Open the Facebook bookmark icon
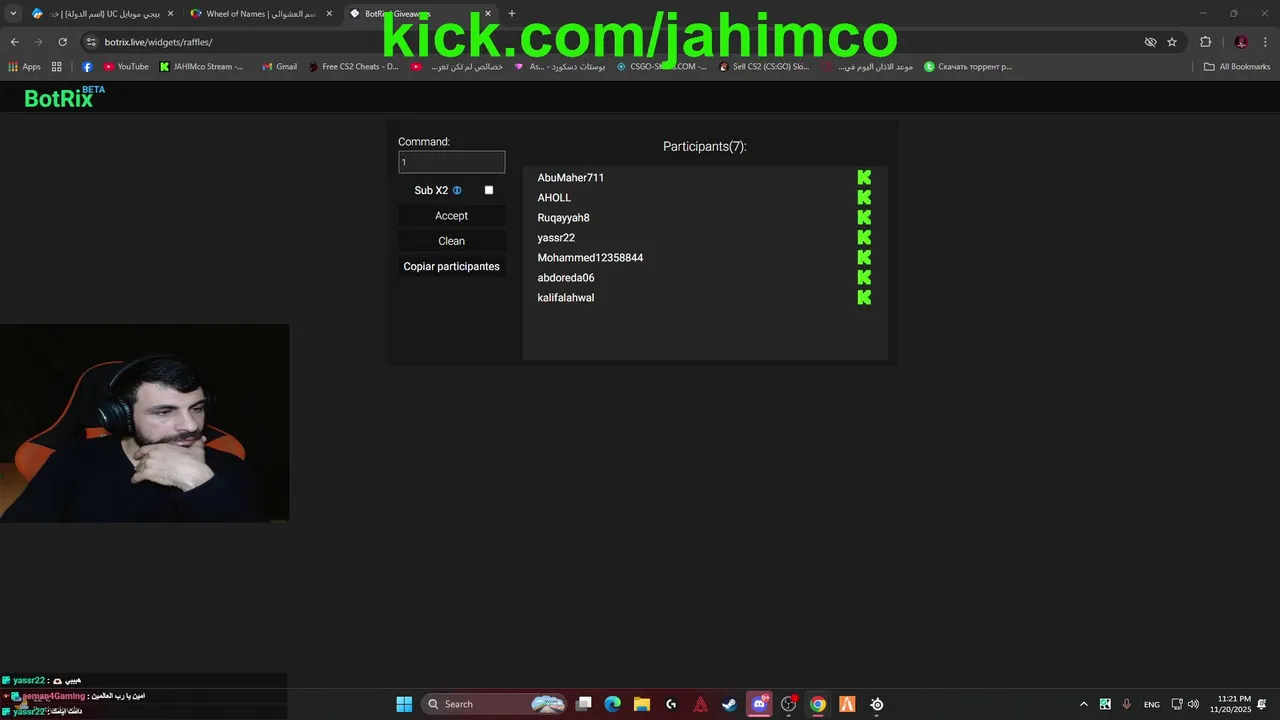The width and height of the screenshot is (1280, 720). [87, 67]
